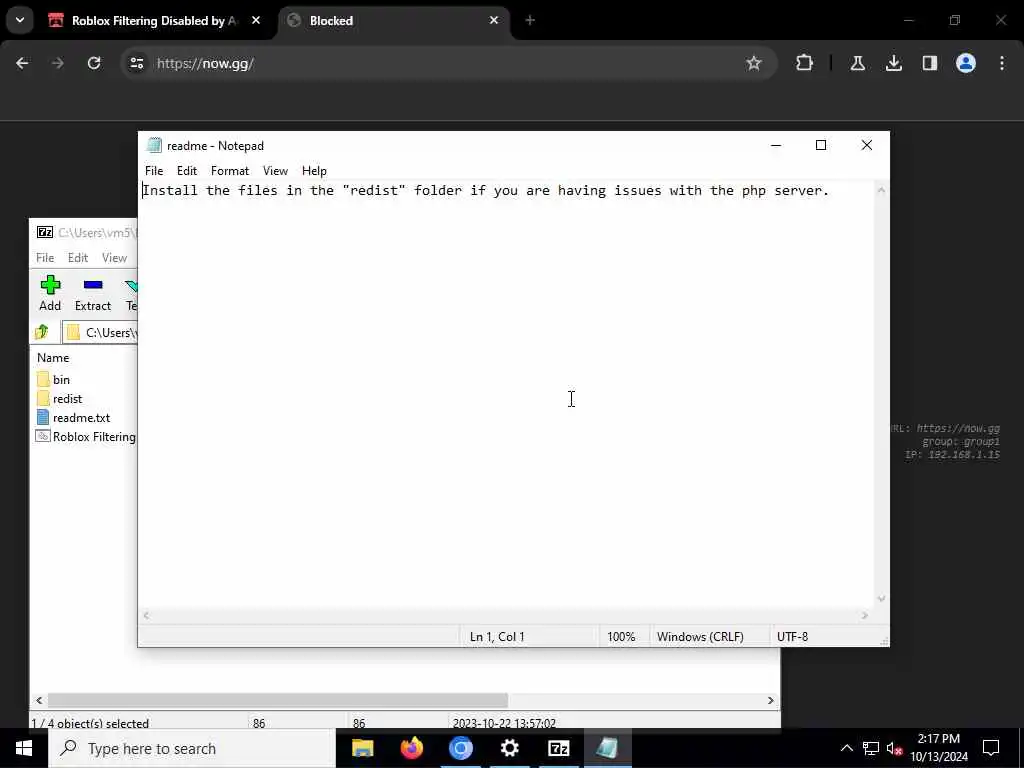Open File Explorer from taskbar
1024x768 pixels.
(362, 748)
